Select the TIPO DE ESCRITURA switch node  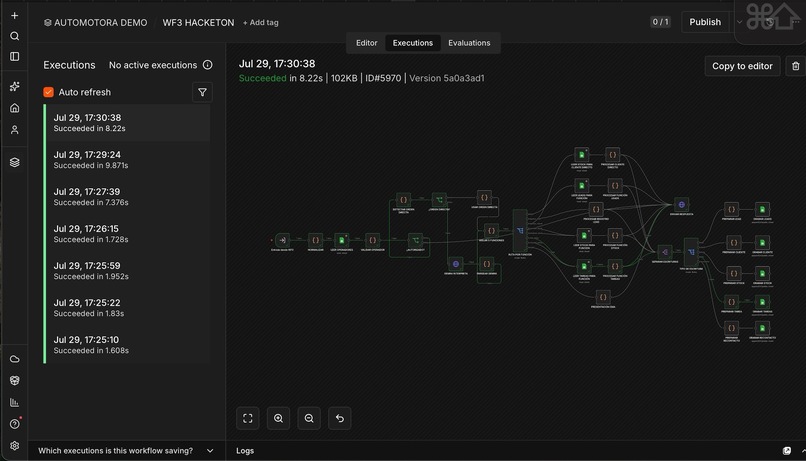[691, 252]
